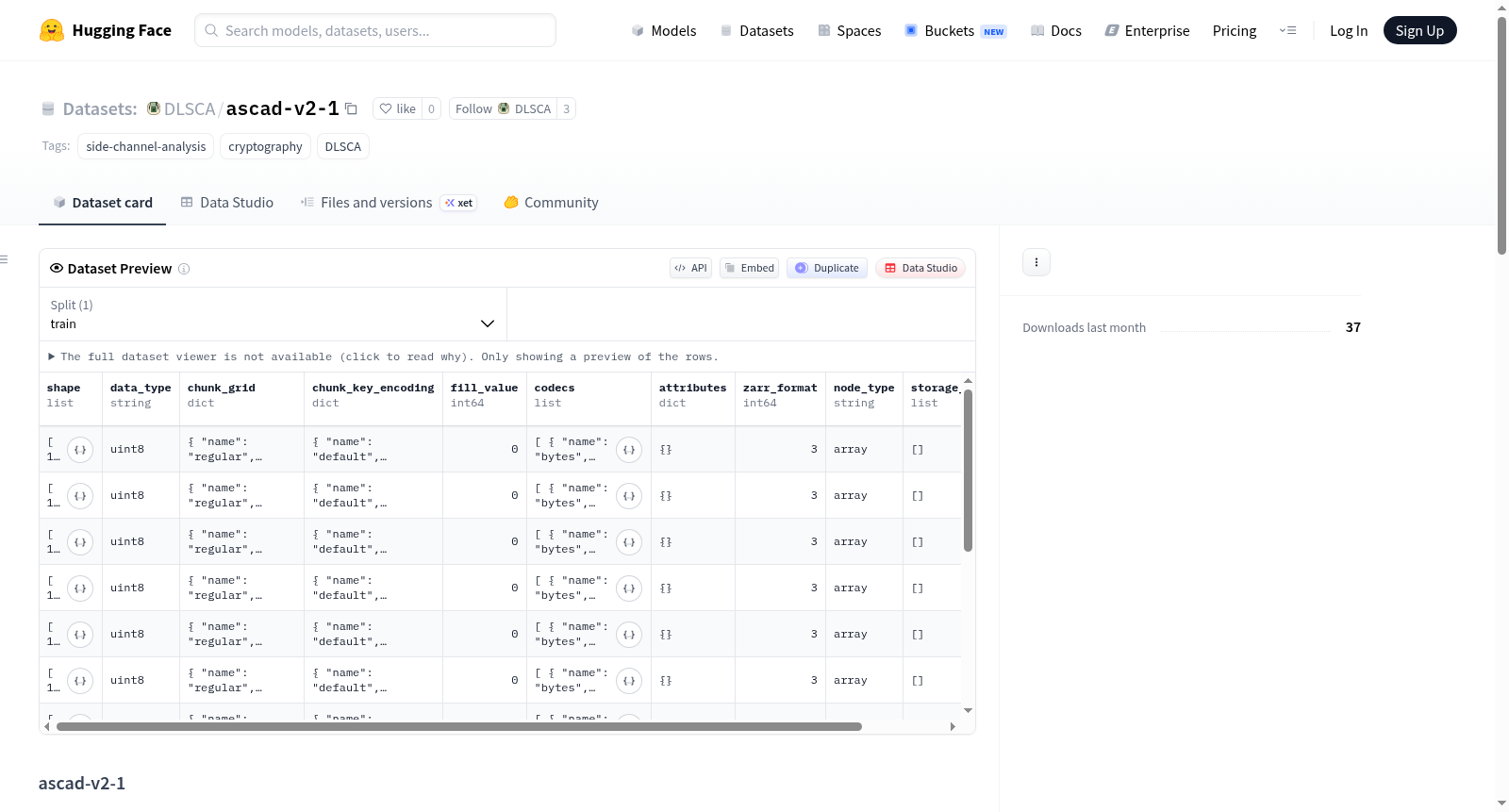Click the Sign Up button
This screenshot has height=812, width=1509.
click(1419, 30)
